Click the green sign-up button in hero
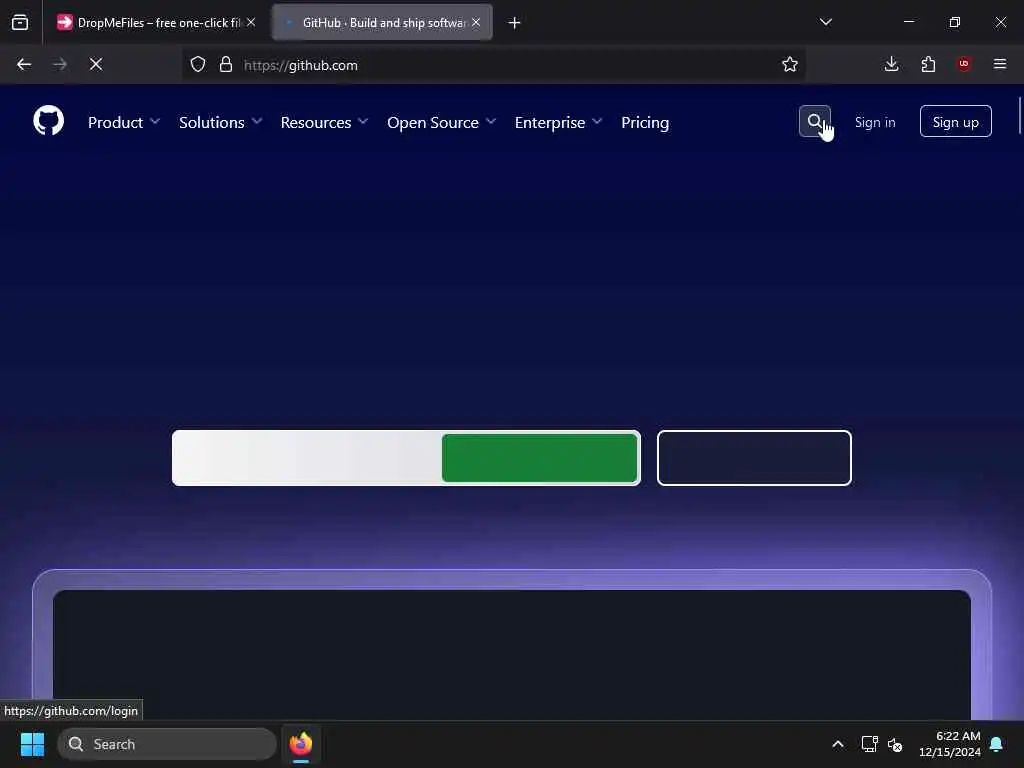The height and width of the screenshot is (768, 1024). pos(539,458)
